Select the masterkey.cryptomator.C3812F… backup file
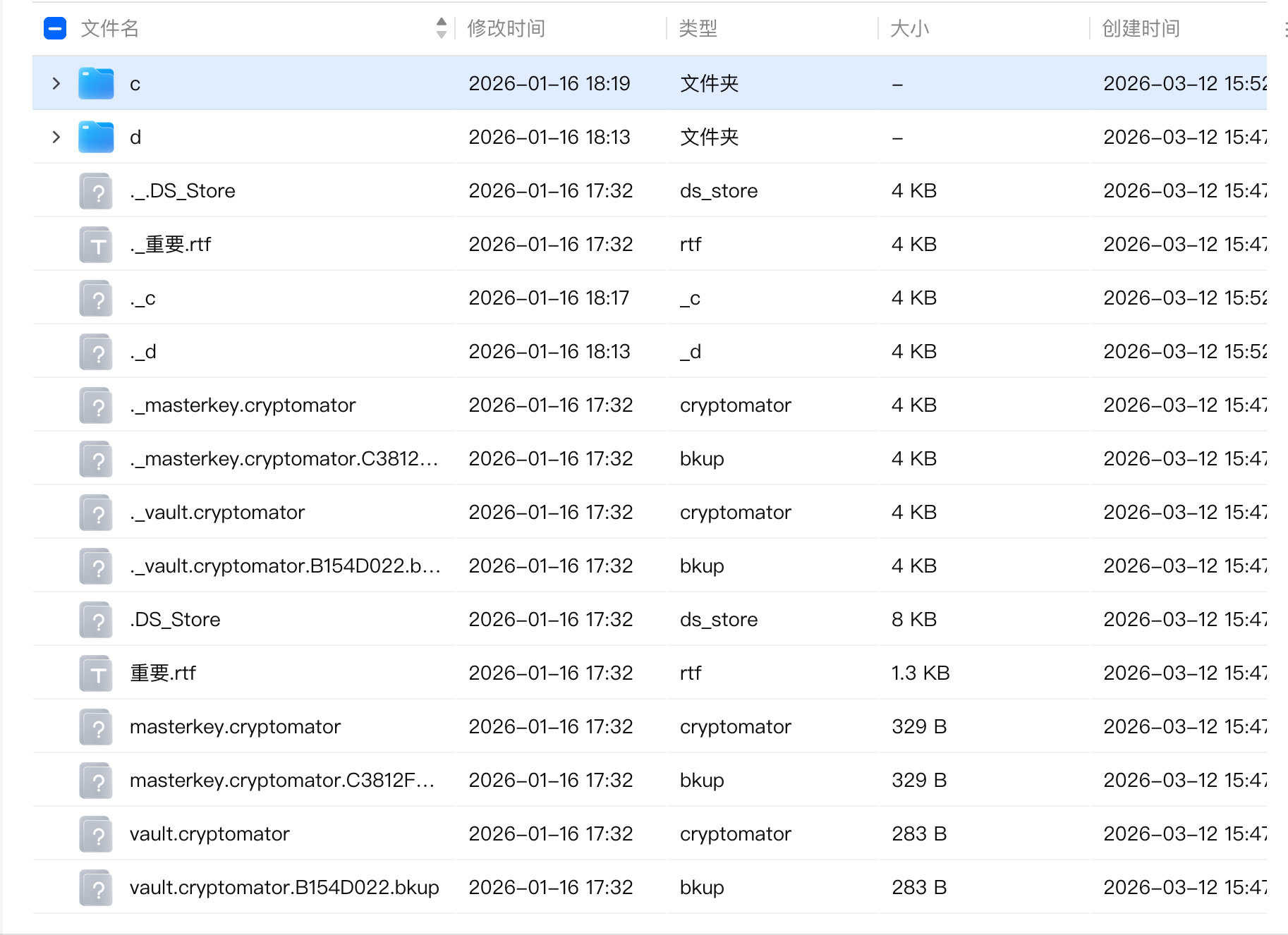1288x935 pixels. point(282,781)
